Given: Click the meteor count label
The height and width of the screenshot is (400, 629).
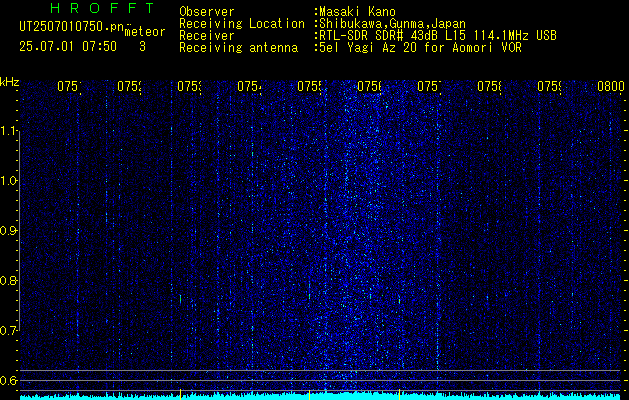Looking at the screenshot, I should tap(145, 32).
